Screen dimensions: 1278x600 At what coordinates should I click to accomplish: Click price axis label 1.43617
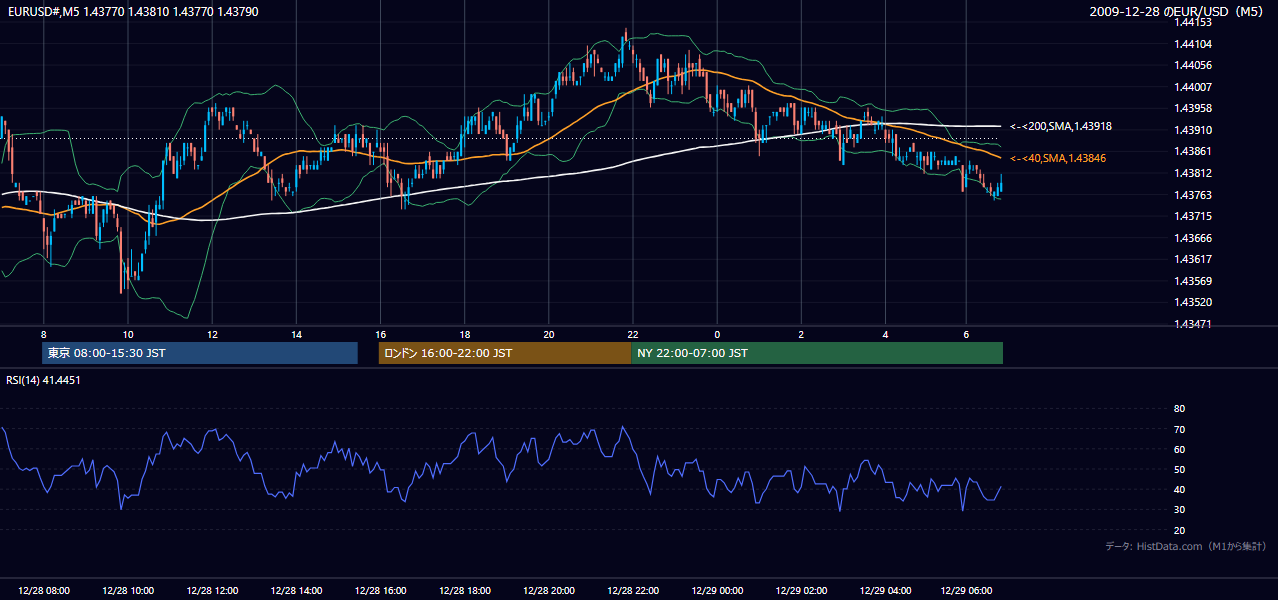coord(1193,259)
